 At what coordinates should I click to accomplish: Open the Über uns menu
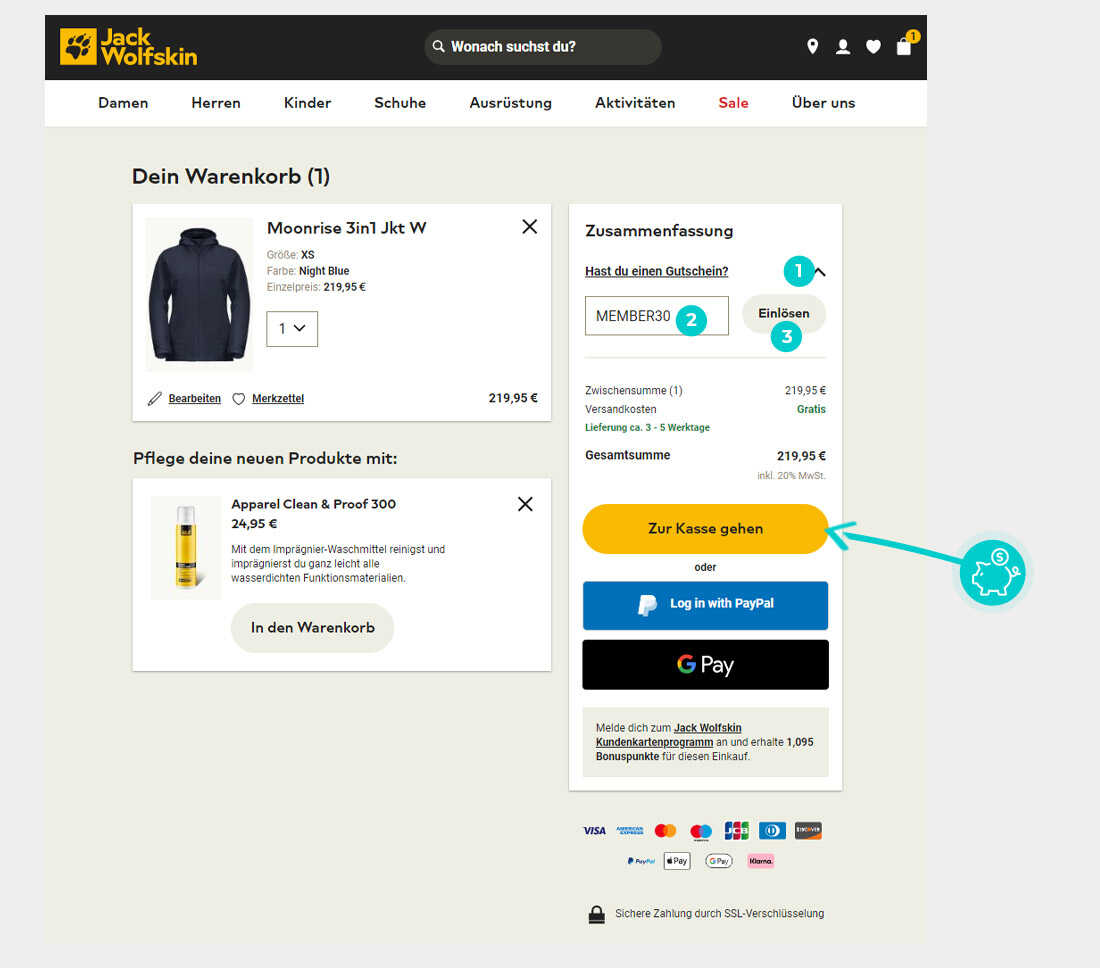(824, 102)
